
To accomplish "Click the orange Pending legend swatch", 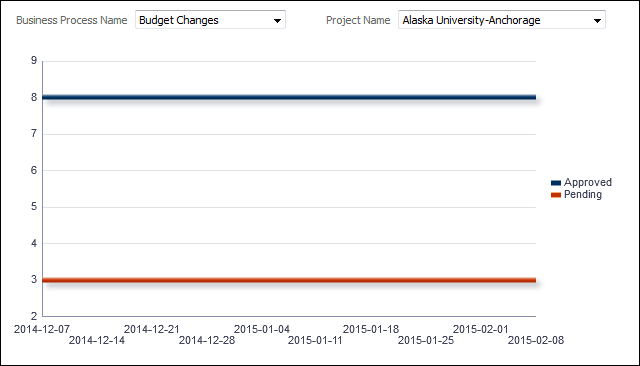I will 556,195.
